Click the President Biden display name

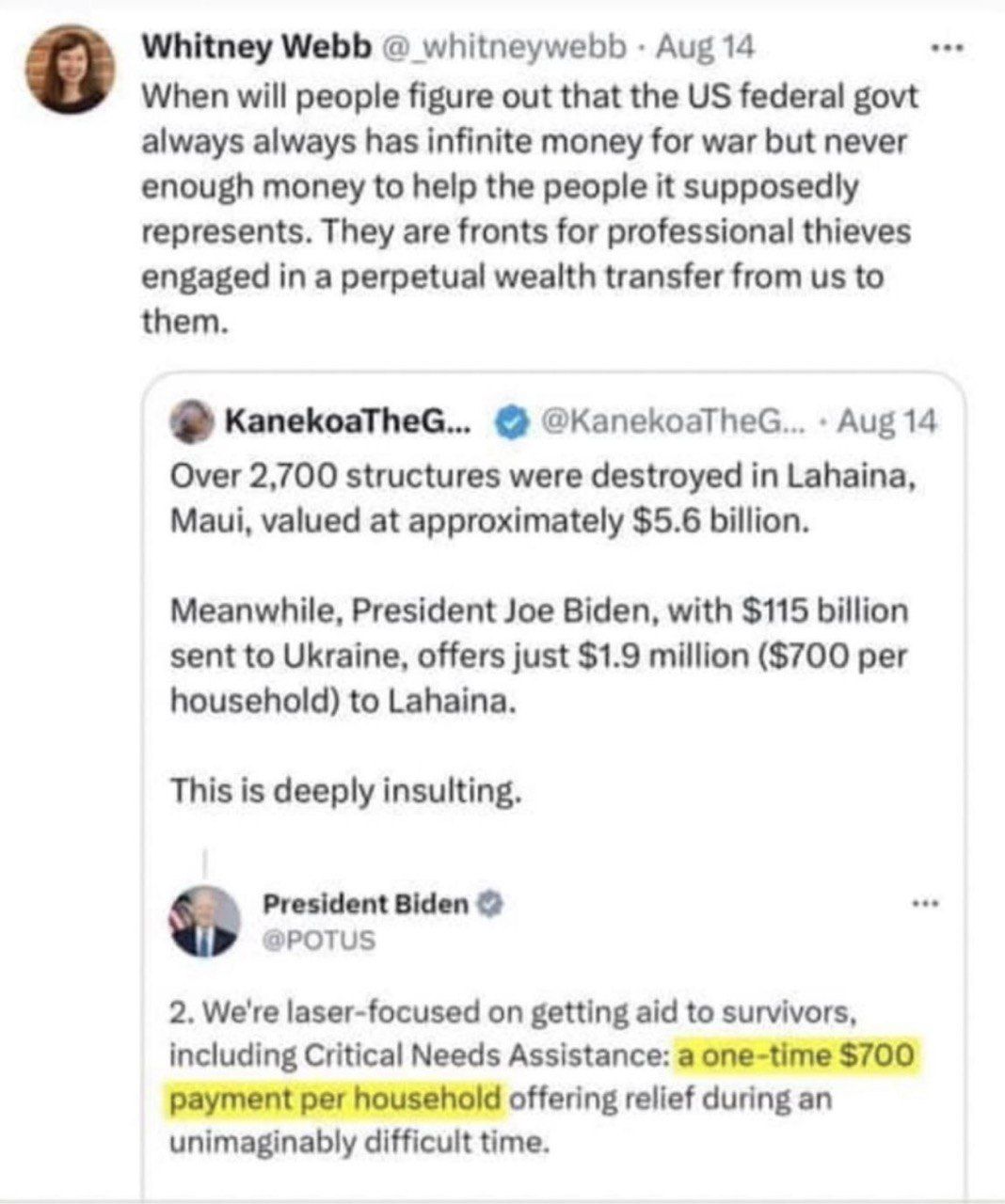[366, 904]
